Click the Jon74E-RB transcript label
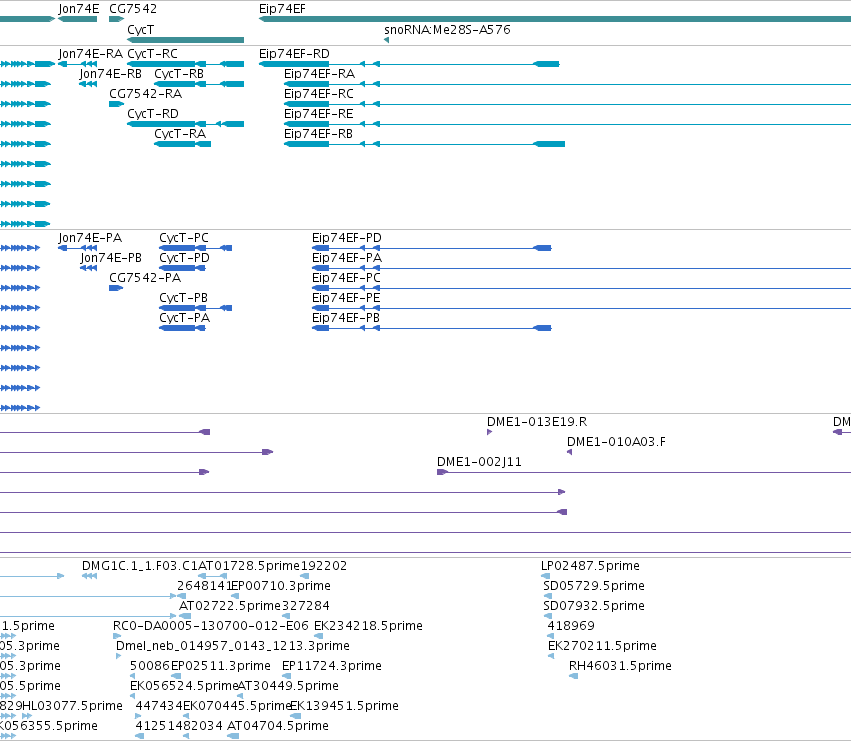Viewport: 851px width, 741px height. pyautogui.click(x=111, y=74)
